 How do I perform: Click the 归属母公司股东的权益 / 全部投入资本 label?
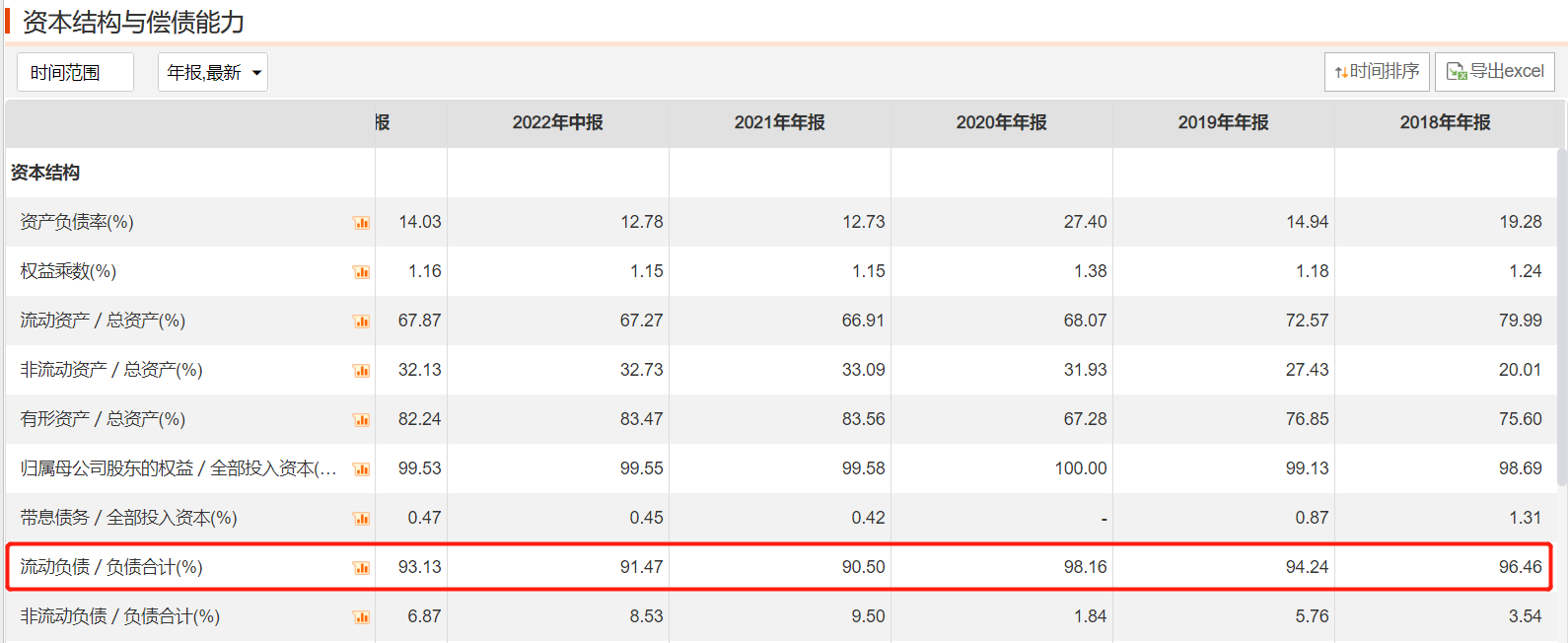click(x=178, y=468)
